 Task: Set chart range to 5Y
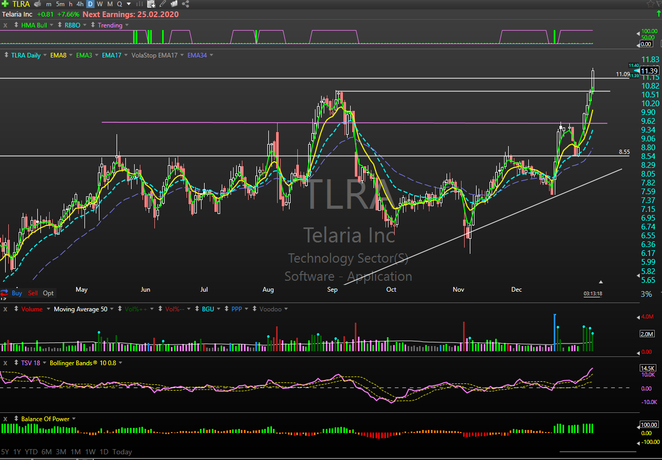point(5,452)
